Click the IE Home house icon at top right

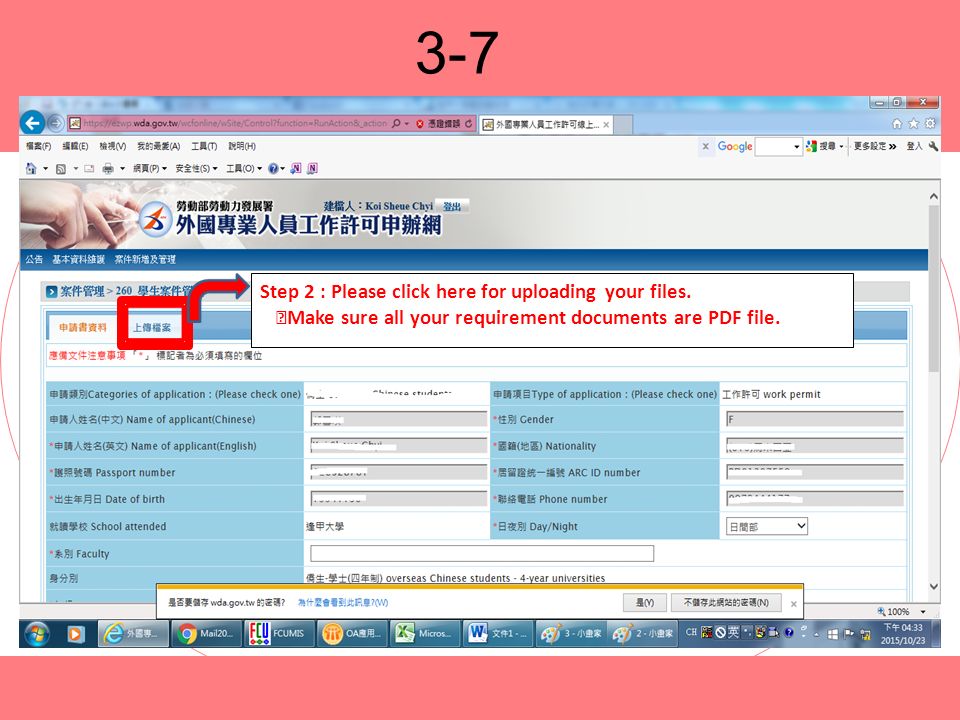click(897, 124)
